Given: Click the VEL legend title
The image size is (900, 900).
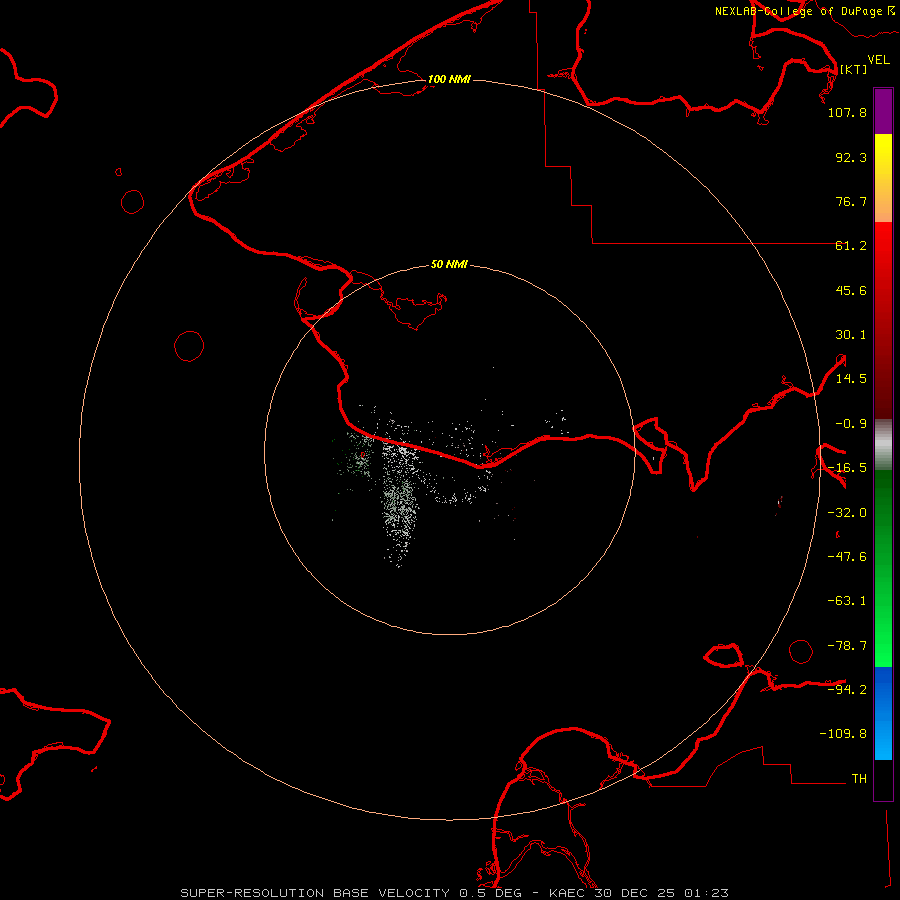Looking at the screenshot, I should pyautogui.click(x=878, y=60).
